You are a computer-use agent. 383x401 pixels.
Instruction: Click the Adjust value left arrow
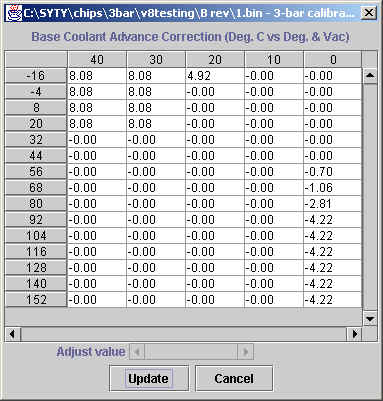137,352
